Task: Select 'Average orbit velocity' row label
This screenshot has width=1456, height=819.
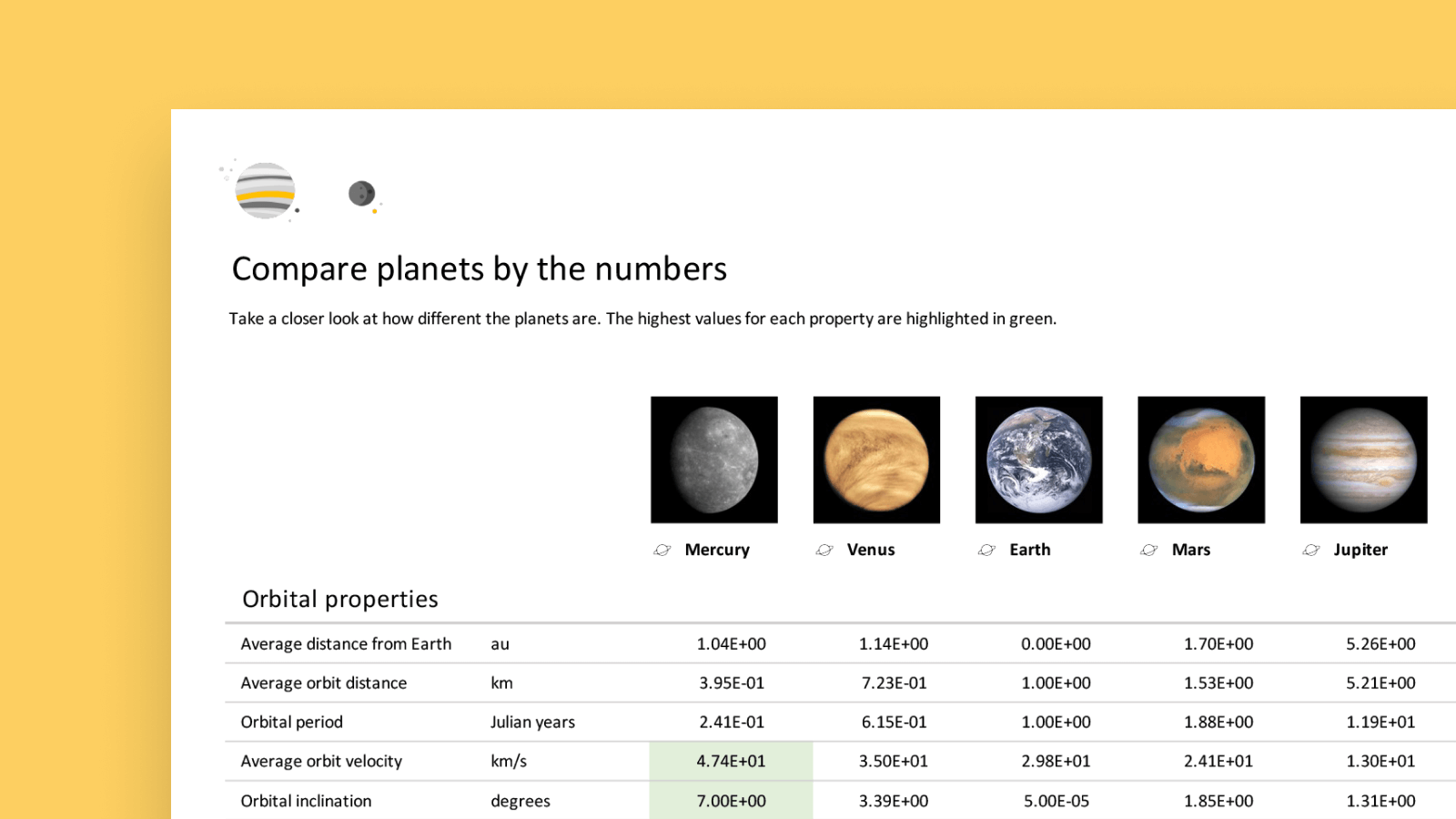Action: click(x=321, y=761)
